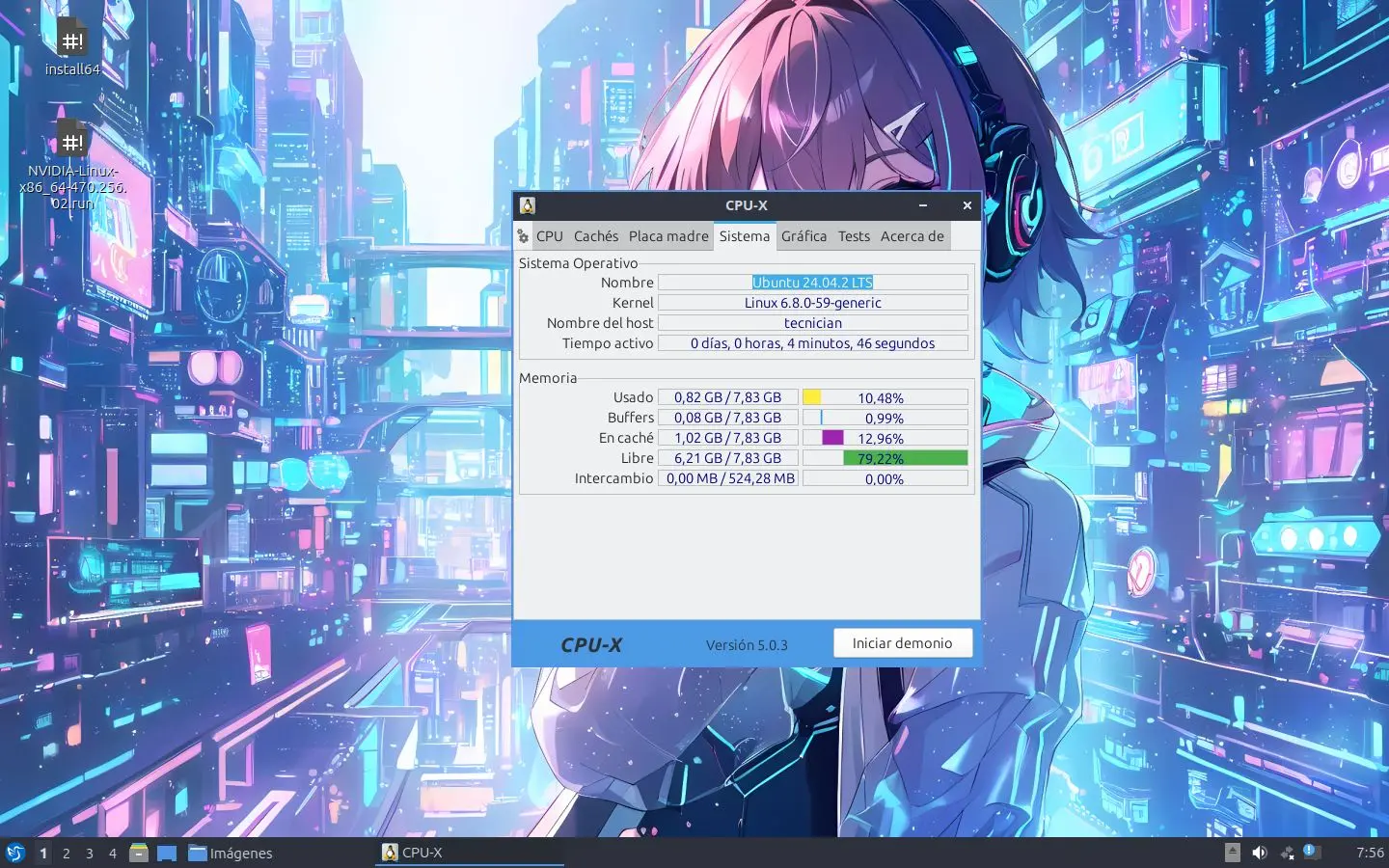
Task: Launch the file manager from the taskbar
Action: click(139, 853)
